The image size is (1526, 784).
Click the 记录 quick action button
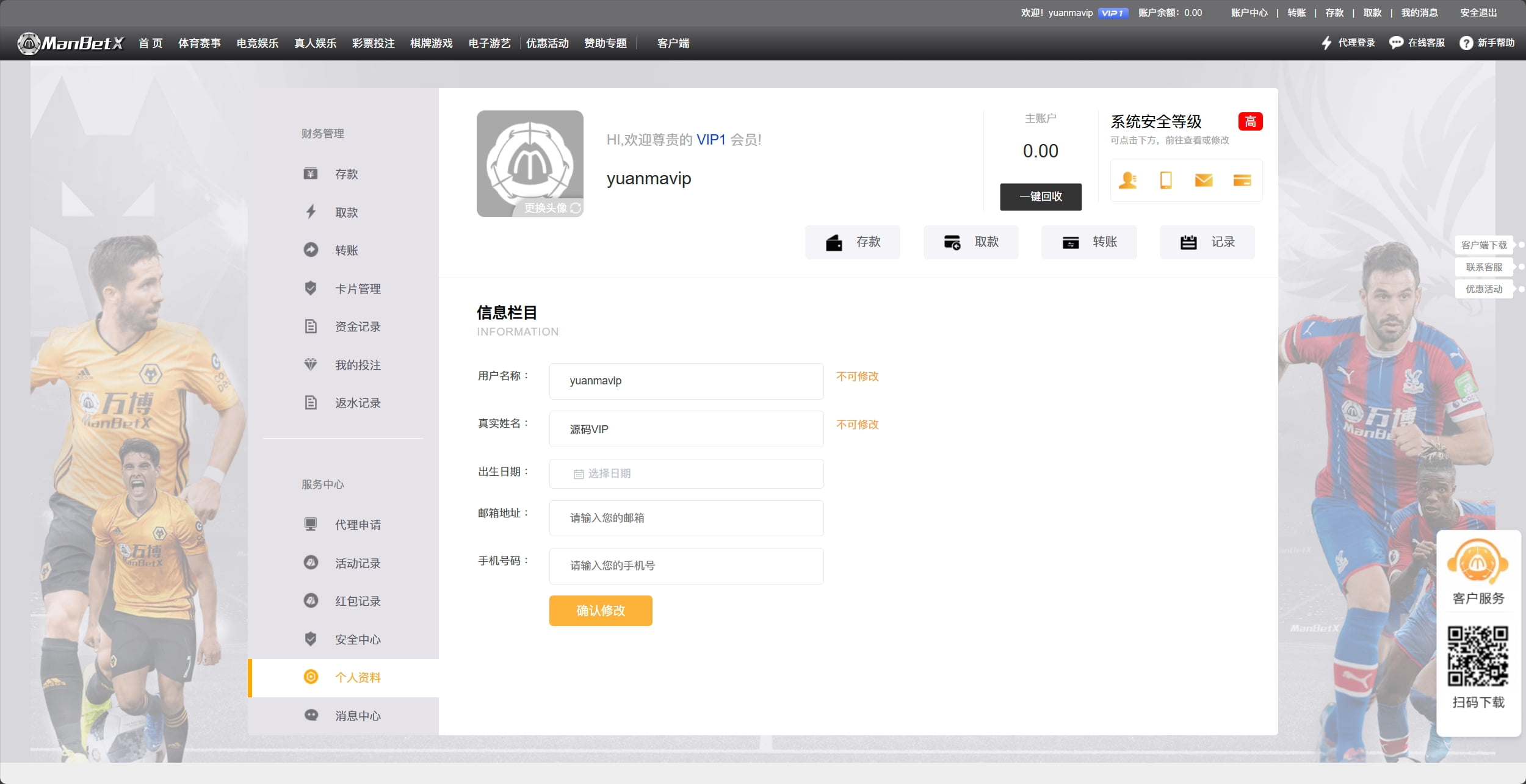point(1207,242)
